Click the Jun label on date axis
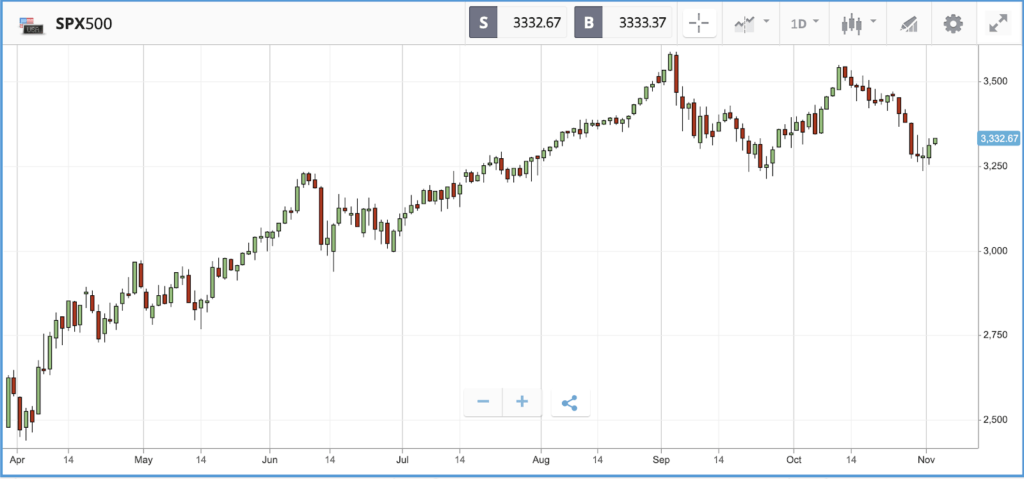This screenshot has height=479, width=1024. click(270, 460)
